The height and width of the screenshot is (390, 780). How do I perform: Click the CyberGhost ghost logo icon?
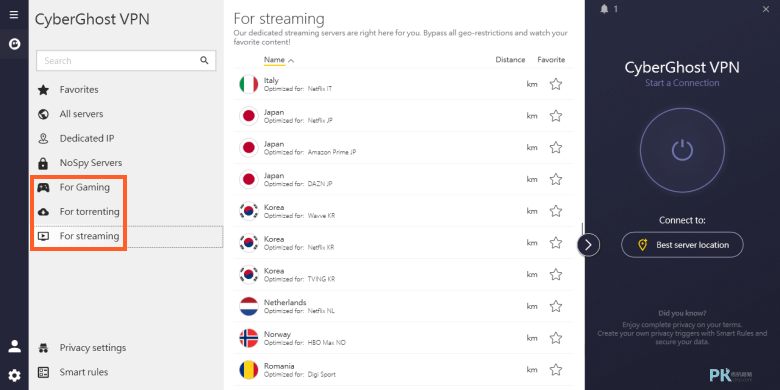point(14,44)
